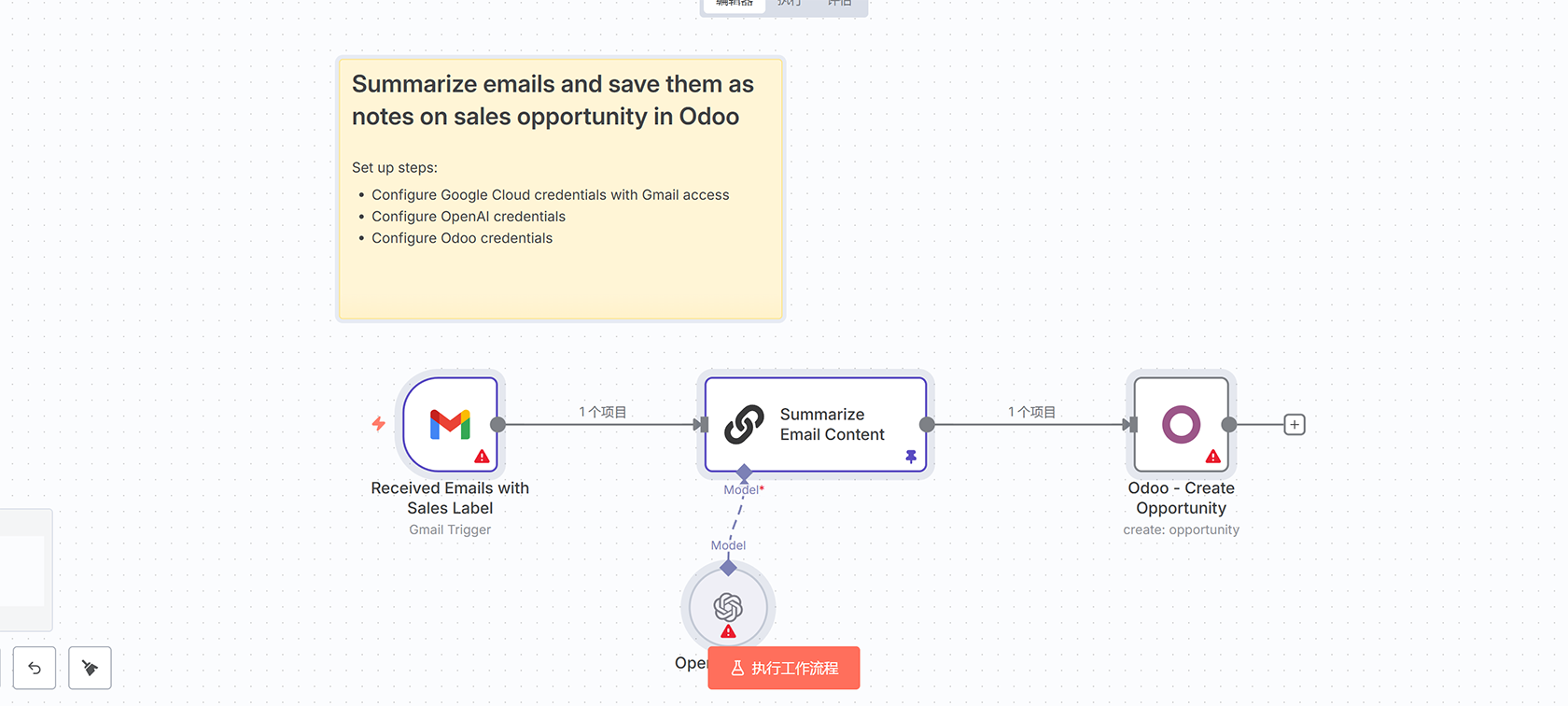1568x706 pixels.
Task: Click the diamond connector atop the OpenAI node
Action: tap(729, 568)
